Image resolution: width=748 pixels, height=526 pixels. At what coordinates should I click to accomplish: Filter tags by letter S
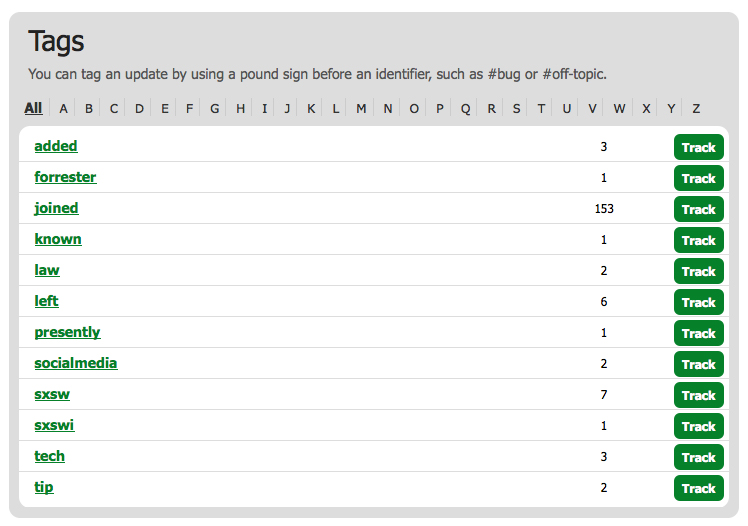(516, 109)
